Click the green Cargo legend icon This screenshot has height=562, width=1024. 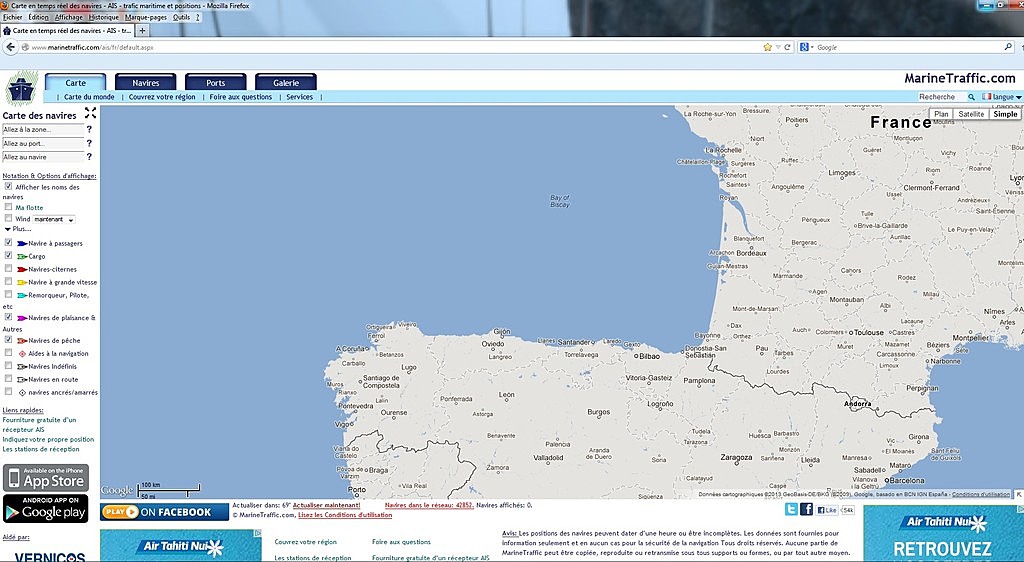[22, 257]
